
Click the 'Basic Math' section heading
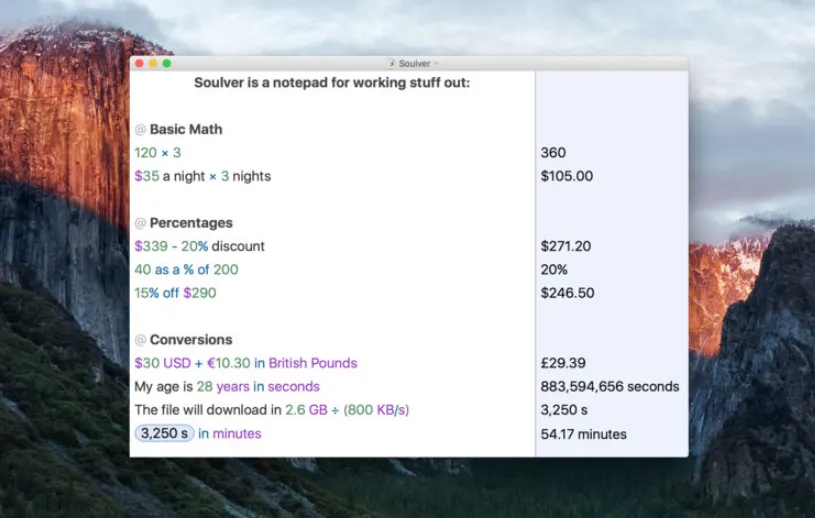[186, 129]
